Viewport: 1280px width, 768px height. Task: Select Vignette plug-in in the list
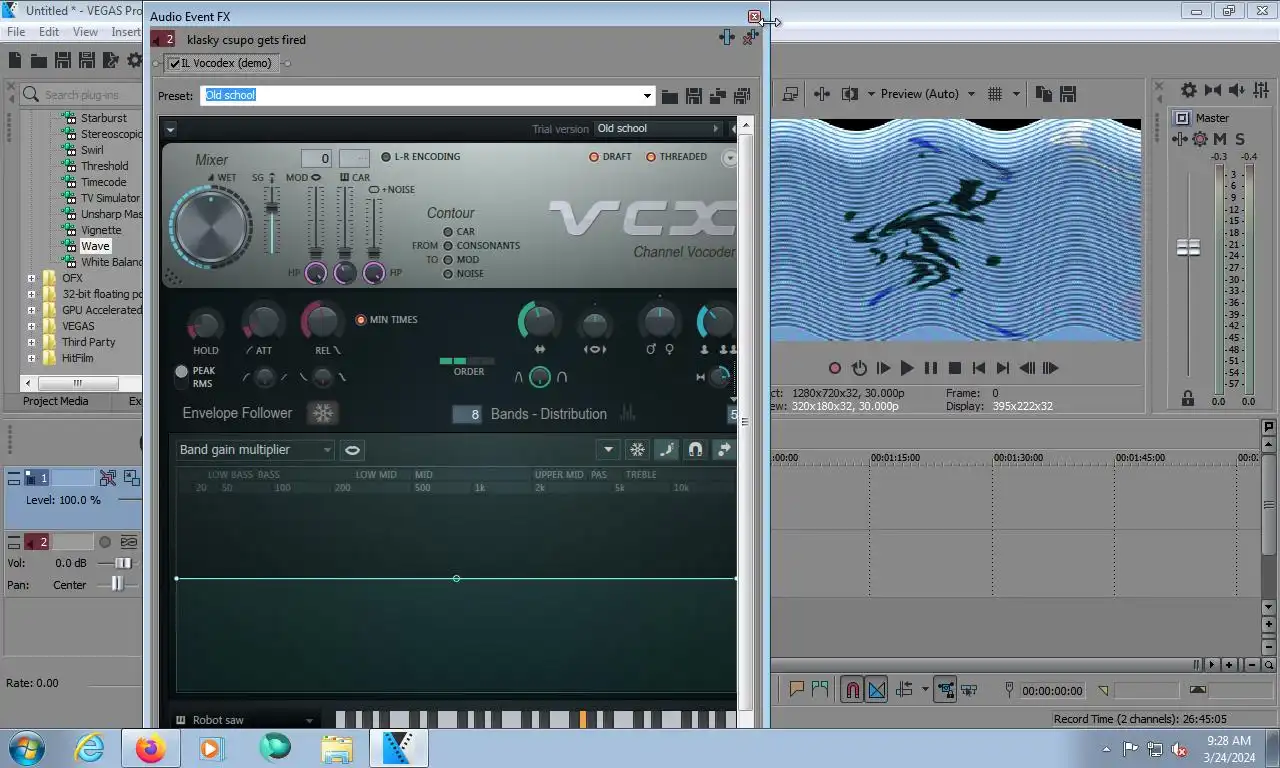click(101, 230)
